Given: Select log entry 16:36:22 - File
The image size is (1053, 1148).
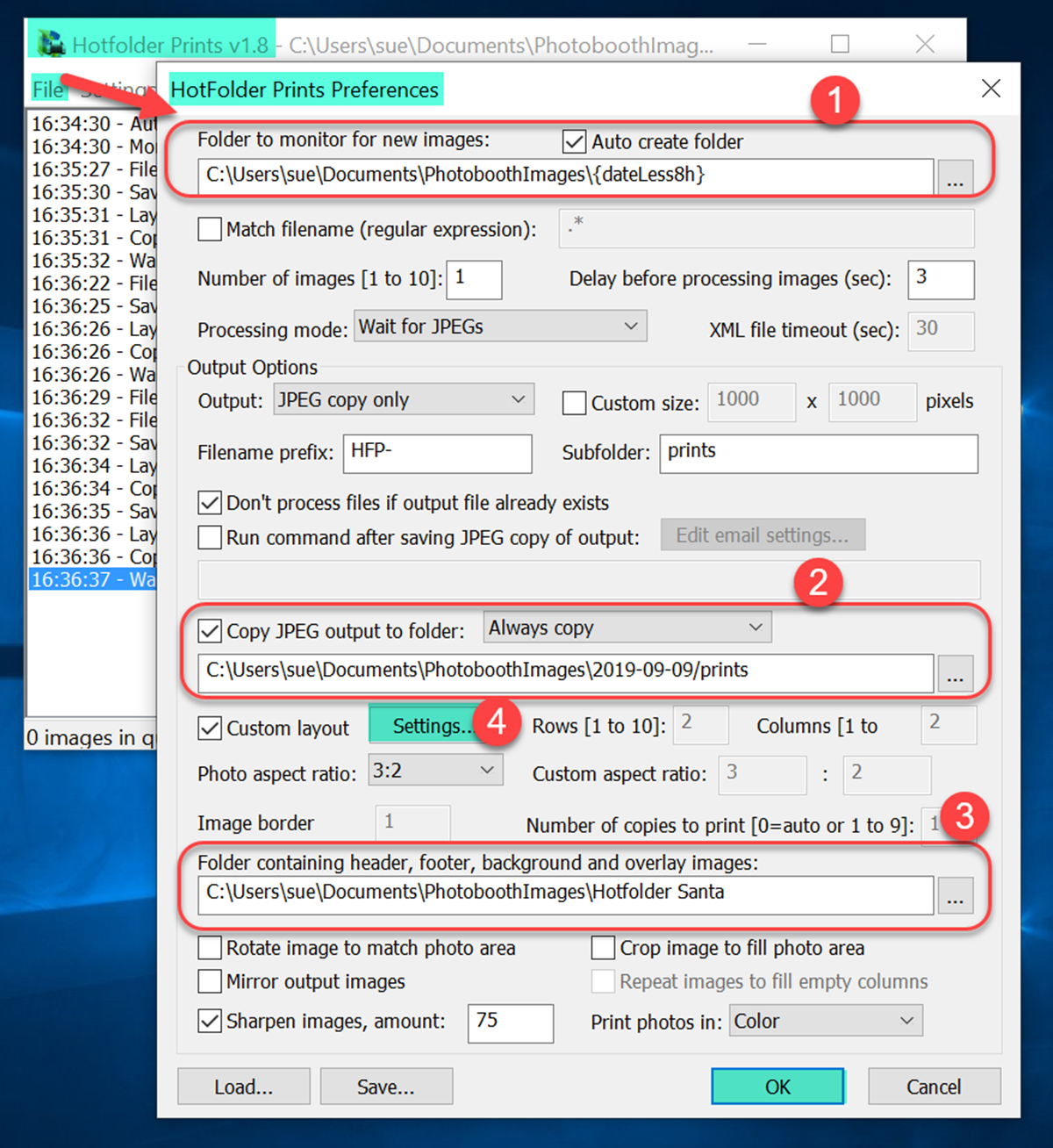Looking at the screenshot, I should (93, 283).
